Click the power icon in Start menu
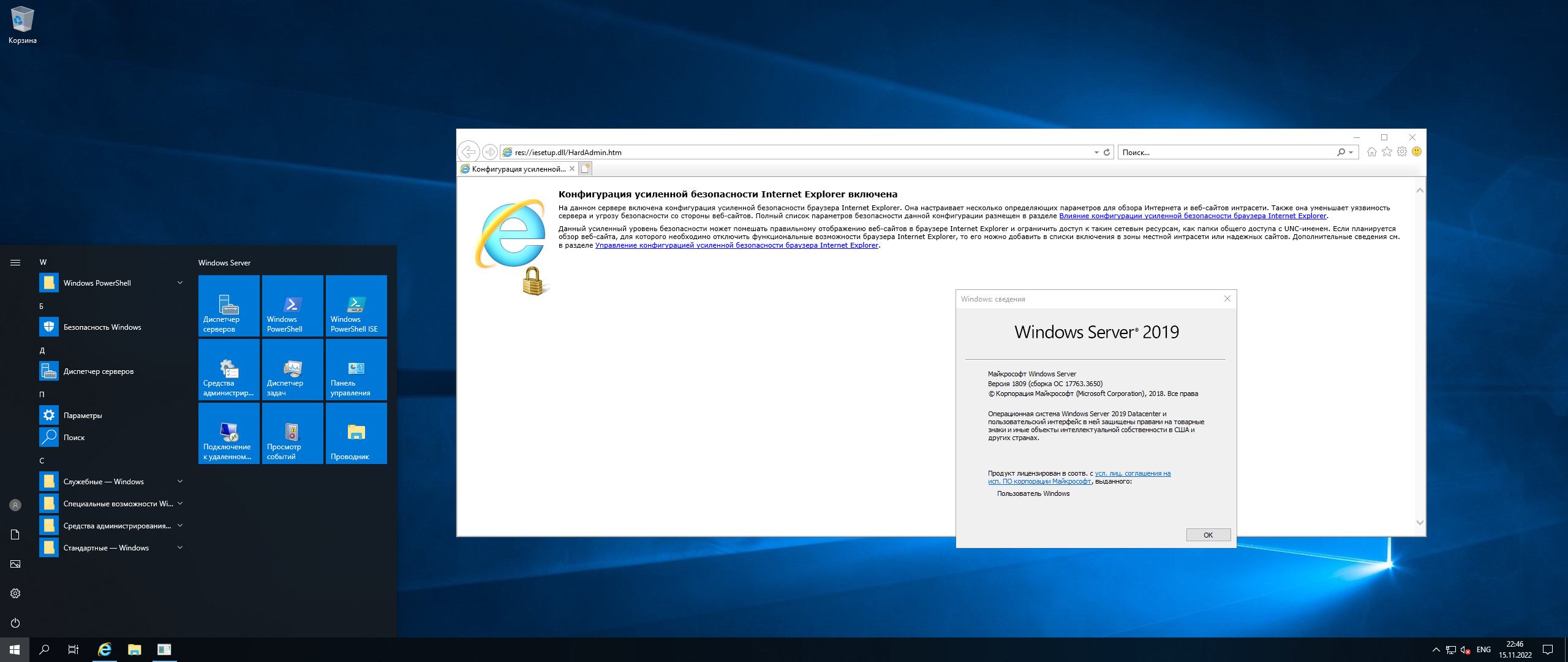The height and width of the screenshot is (662, 1568). click(15, 623)
